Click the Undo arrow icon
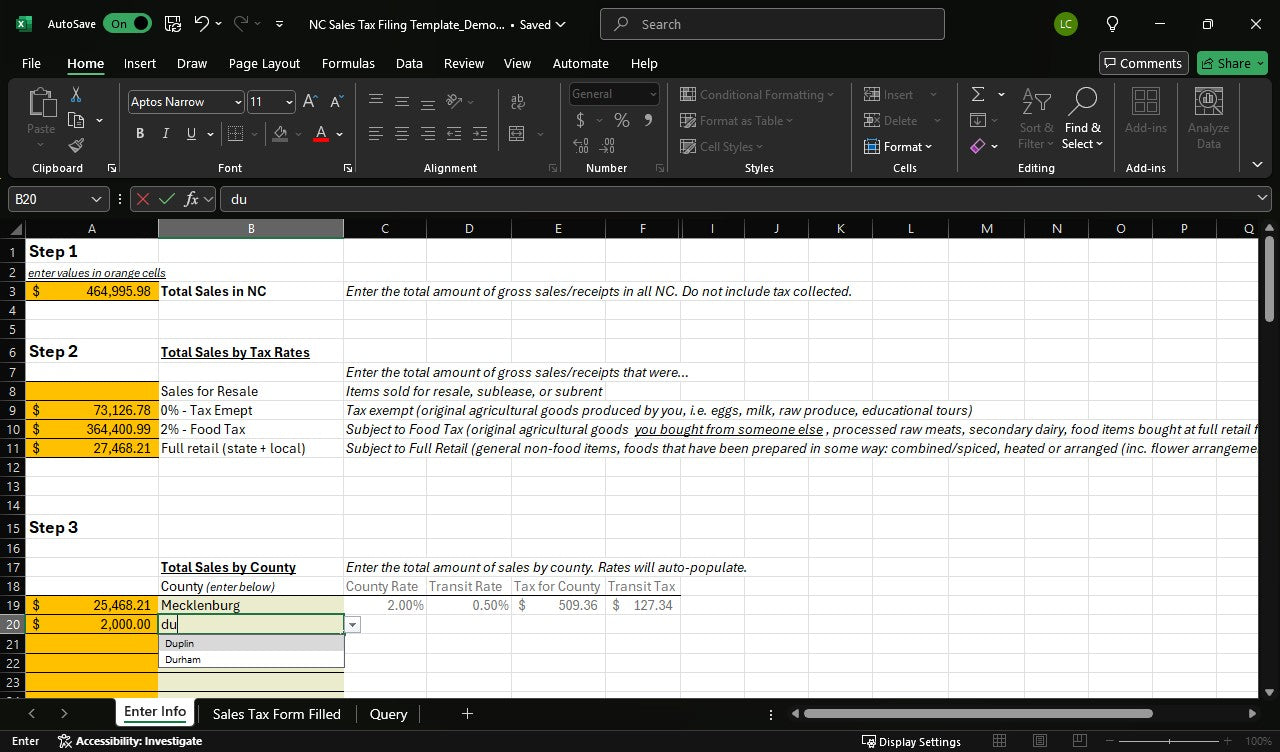Image resolution: width=1280 pixels, height=752 pixels. pos(202,24)
